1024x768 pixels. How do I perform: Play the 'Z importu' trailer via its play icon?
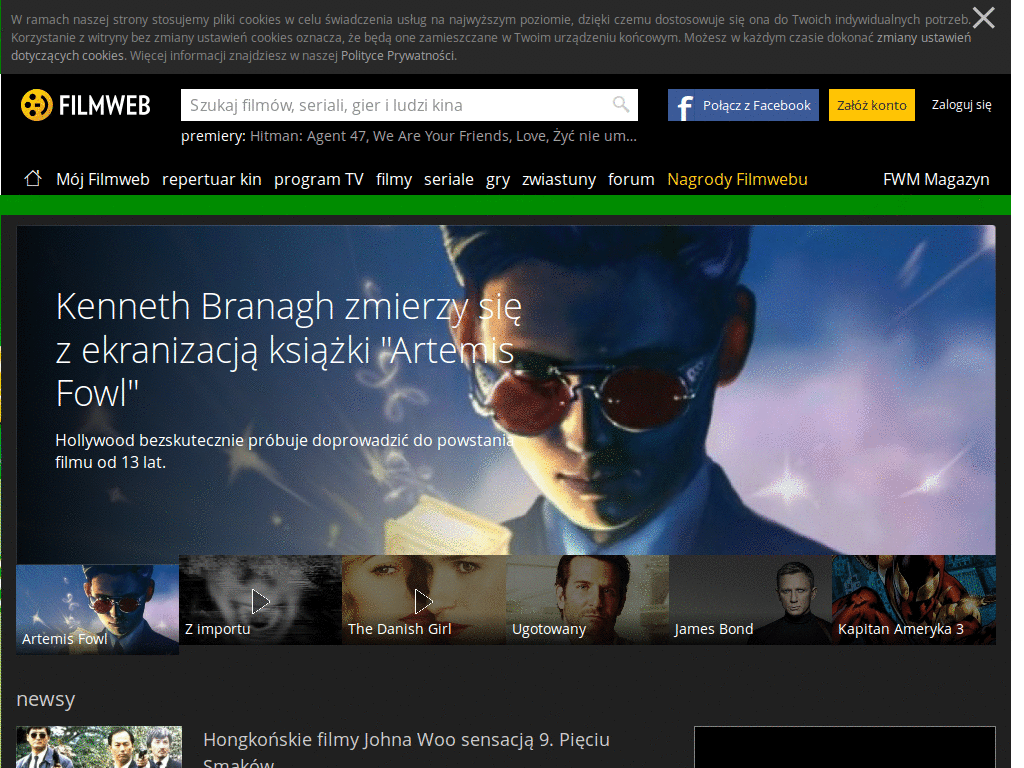(x=260, y=601)
